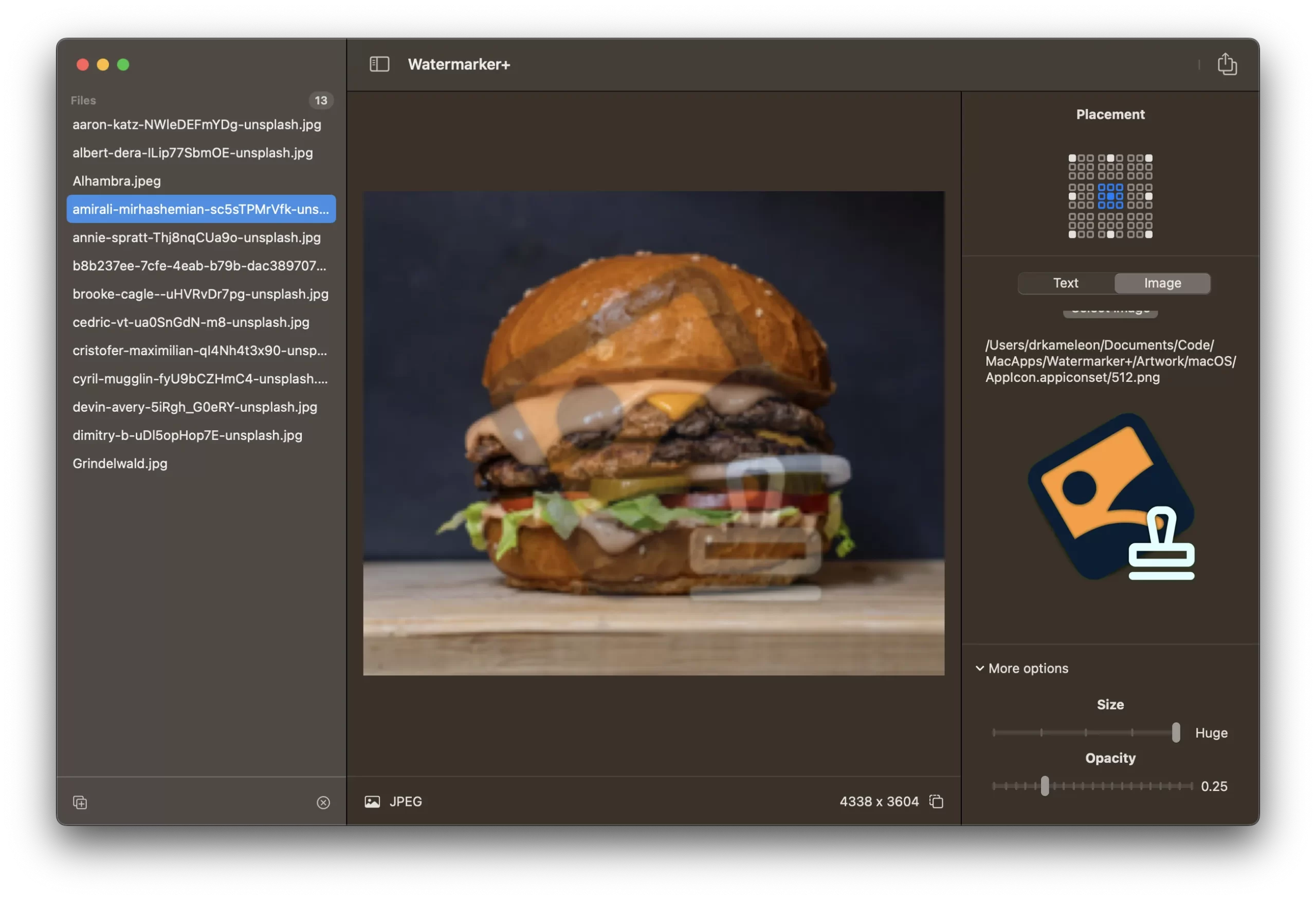Viewport: 1316px width, 900px height.
Task: Collapse the More options section
Action: 980,668
